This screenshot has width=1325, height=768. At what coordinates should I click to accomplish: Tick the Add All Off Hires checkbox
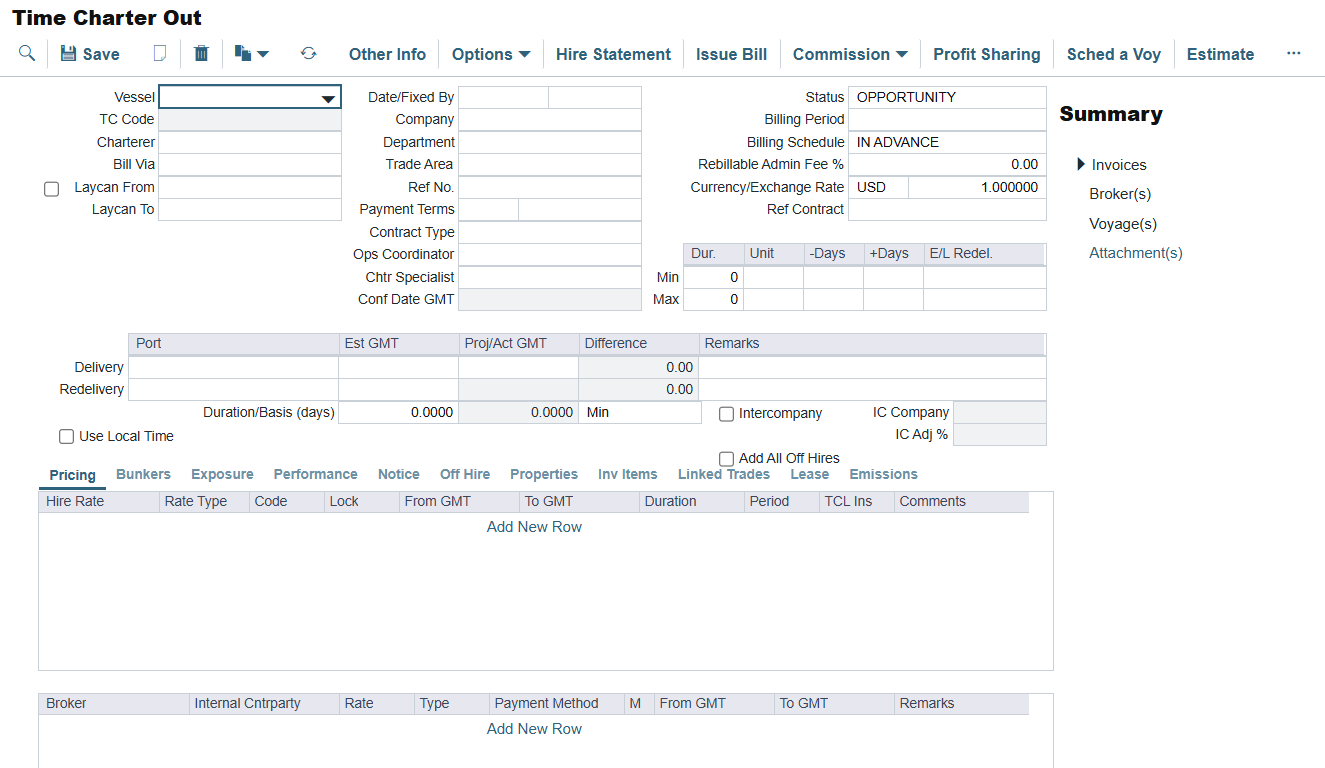tap(727, 459)
